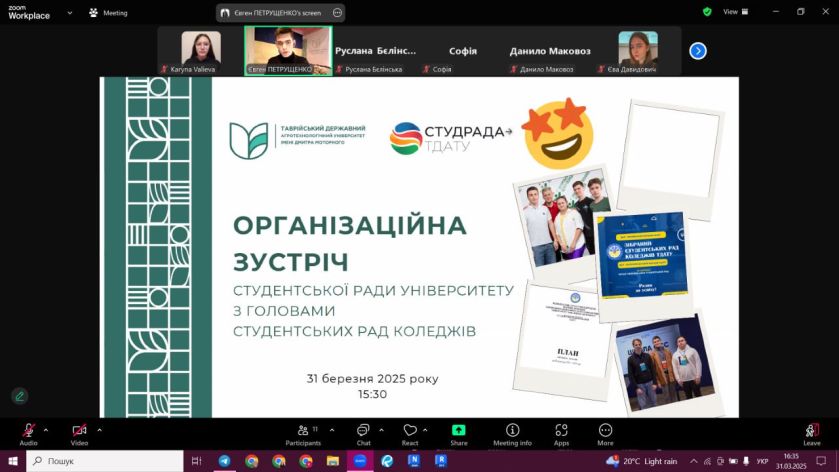Start video with the Video button
The width and height of the screenshot is (839, 472).
79,430
